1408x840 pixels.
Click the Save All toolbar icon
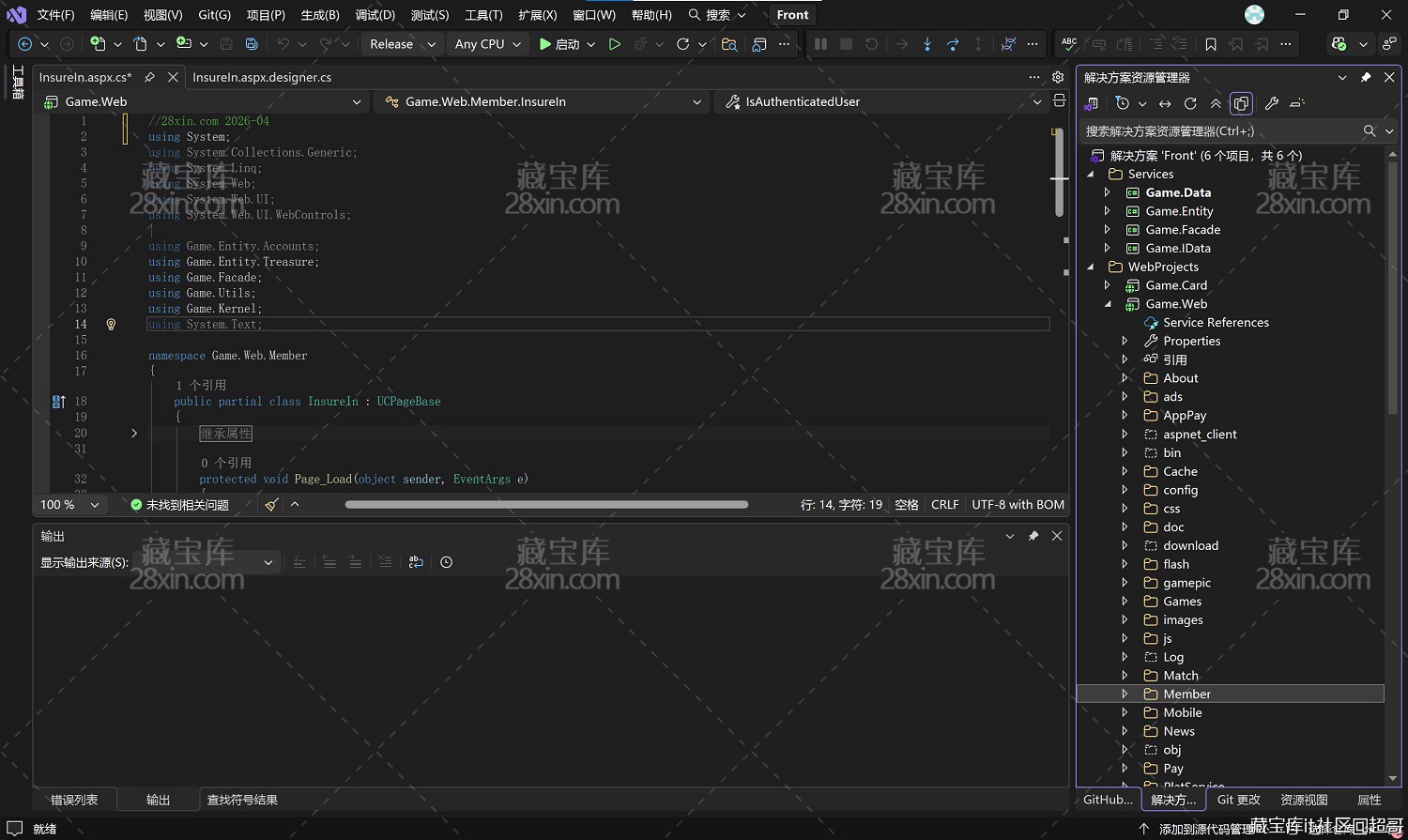[252, 44]
